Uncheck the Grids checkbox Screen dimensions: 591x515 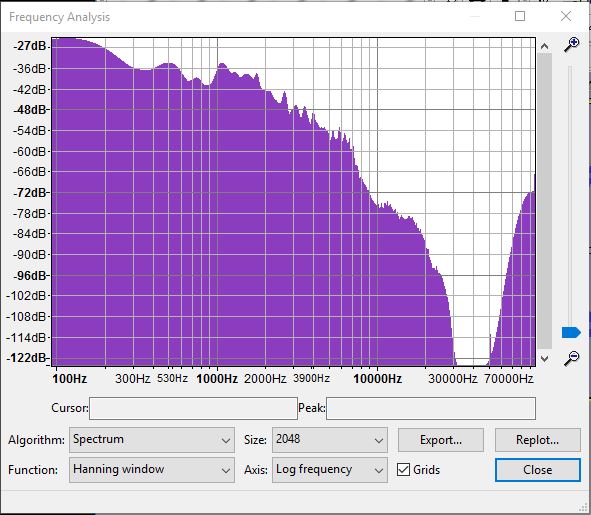click(403, 469)
